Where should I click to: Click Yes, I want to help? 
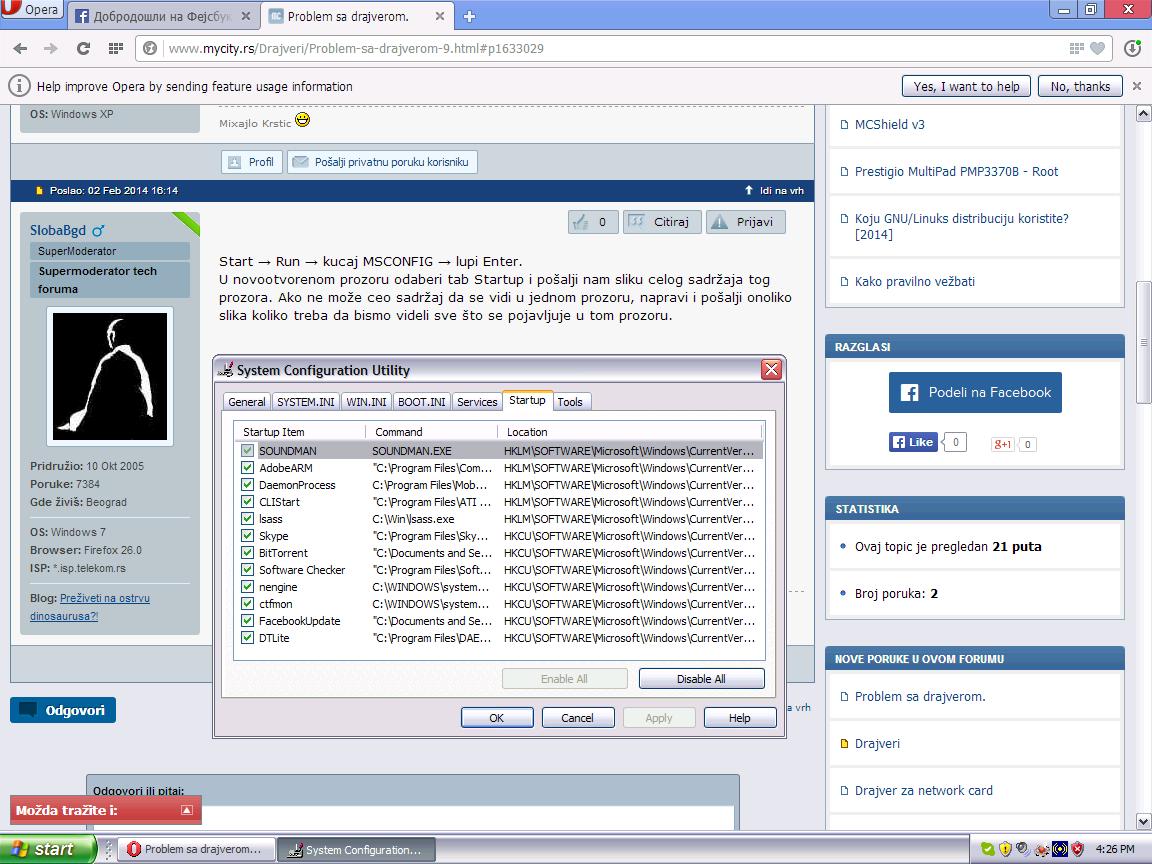pos(966,86)
